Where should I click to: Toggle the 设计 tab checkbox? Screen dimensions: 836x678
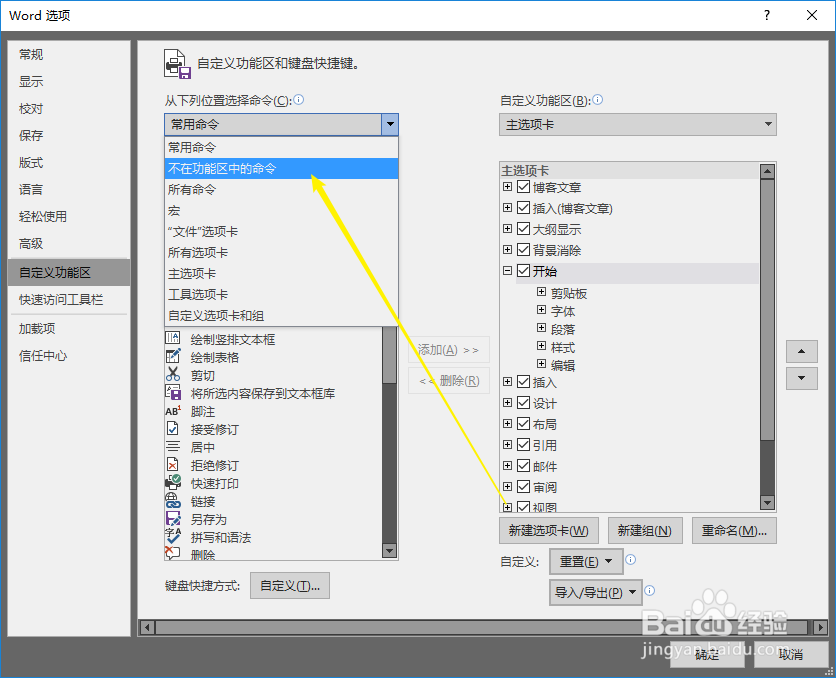(x=524, y=402)
